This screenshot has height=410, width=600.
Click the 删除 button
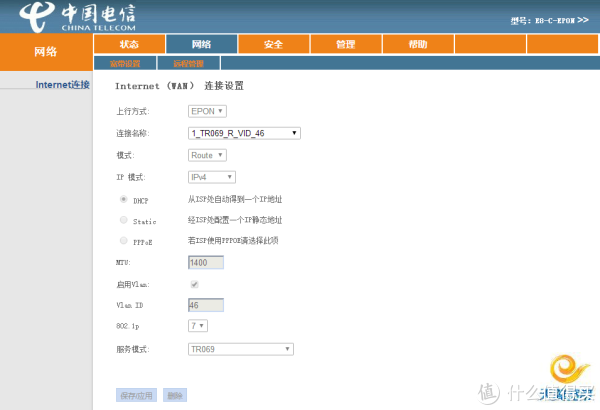click(x=175, y=395)
